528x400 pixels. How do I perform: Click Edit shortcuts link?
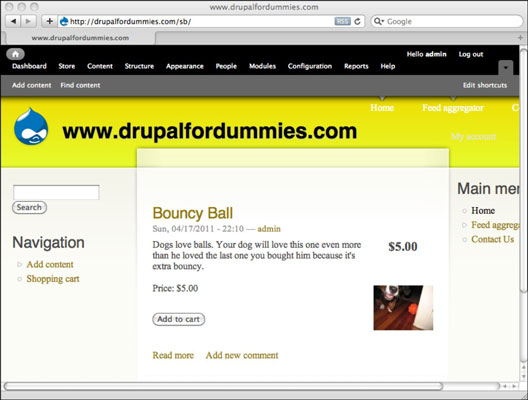(485, 85)
